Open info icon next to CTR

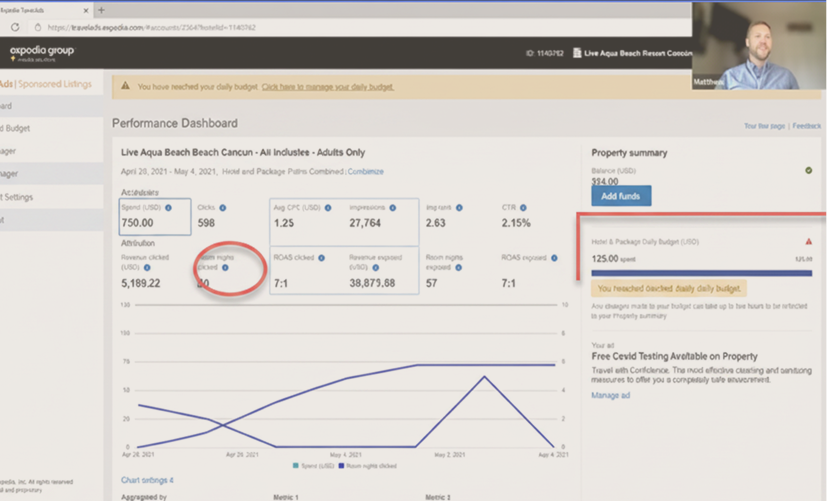tap(523, 208)
